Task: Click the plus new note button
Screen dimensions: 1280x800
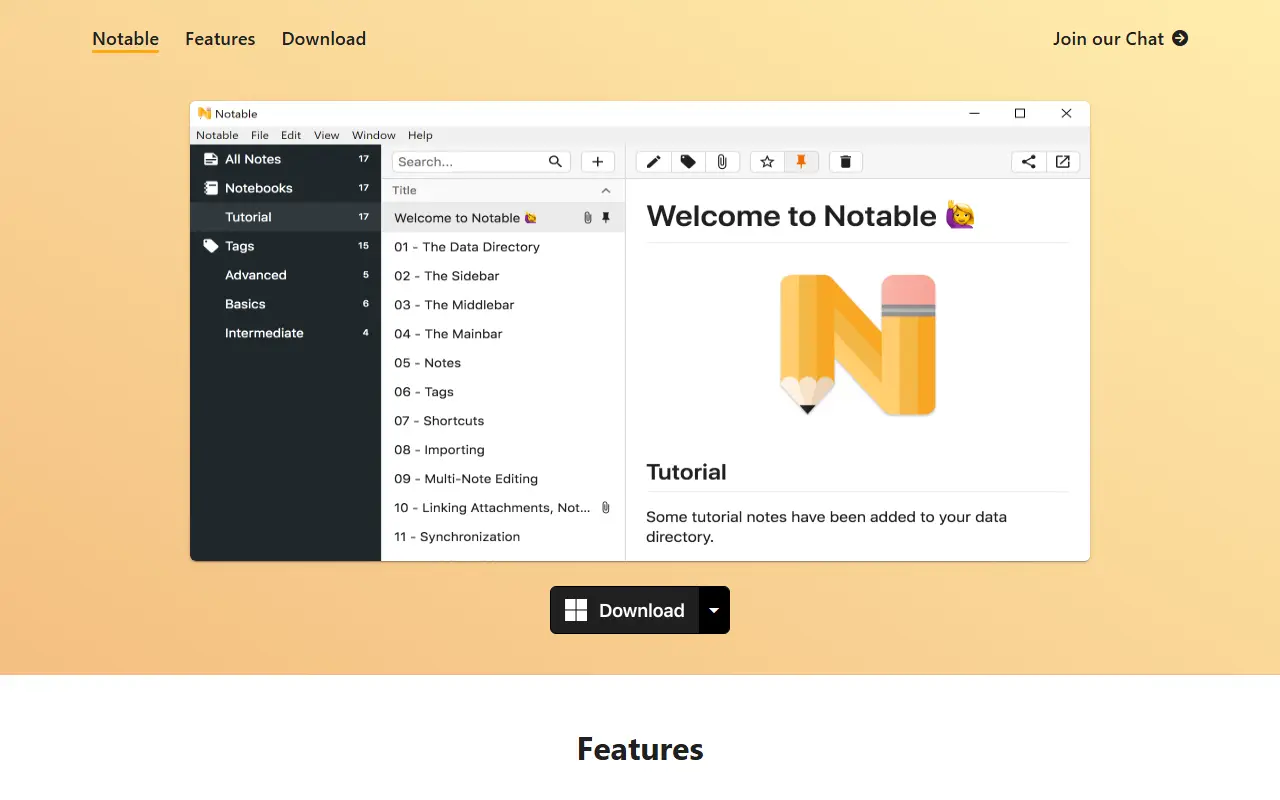Action: point(598,162)
